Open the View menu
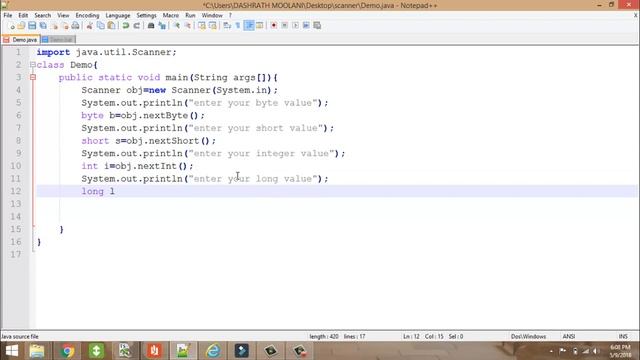This screenshot has height=360, width=640. [x=63, y=15]
